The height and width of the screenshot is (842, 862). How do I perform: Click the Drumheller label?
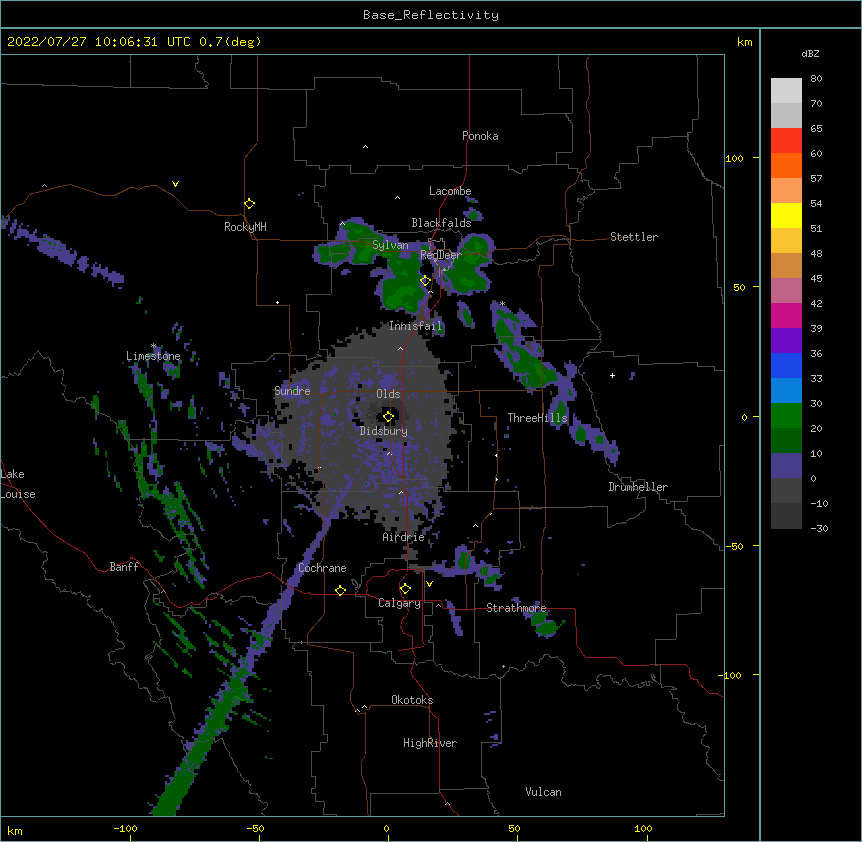[x=638, y=487]
